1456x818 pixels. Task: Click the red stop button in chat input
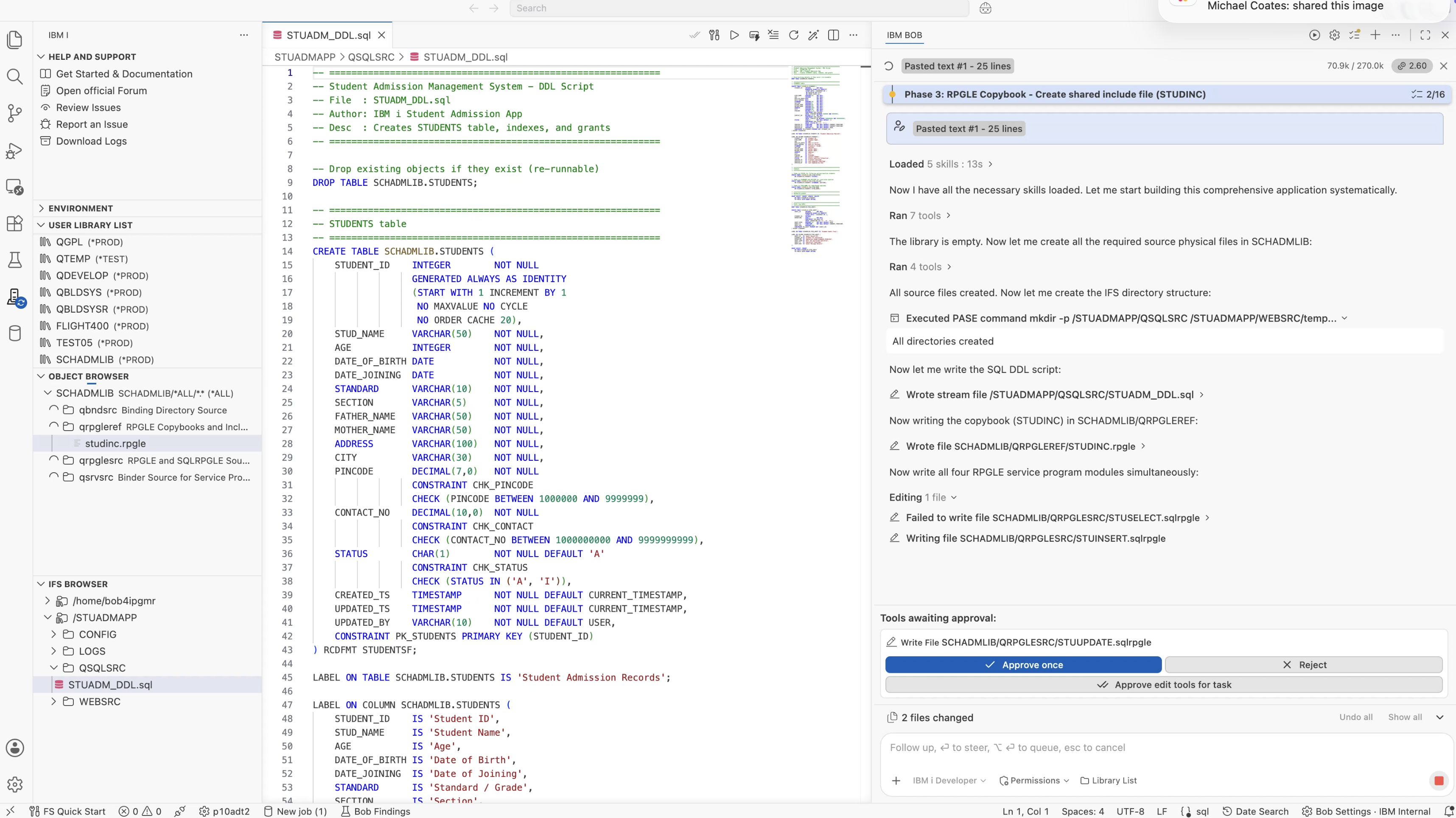click(x=1439, y=781)
